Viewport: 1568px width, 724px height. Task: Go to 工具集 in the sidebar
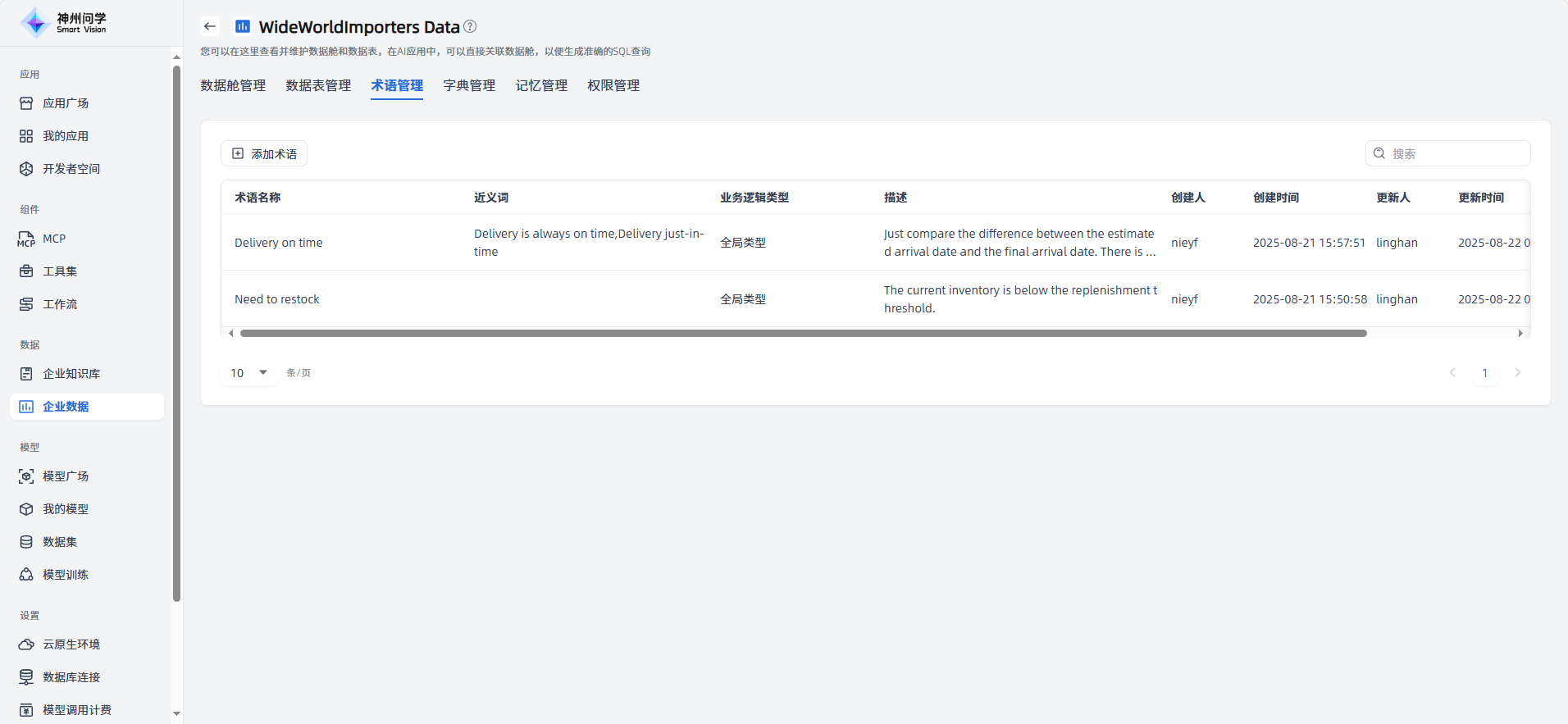pyautogui.click(x=60, y=271)
